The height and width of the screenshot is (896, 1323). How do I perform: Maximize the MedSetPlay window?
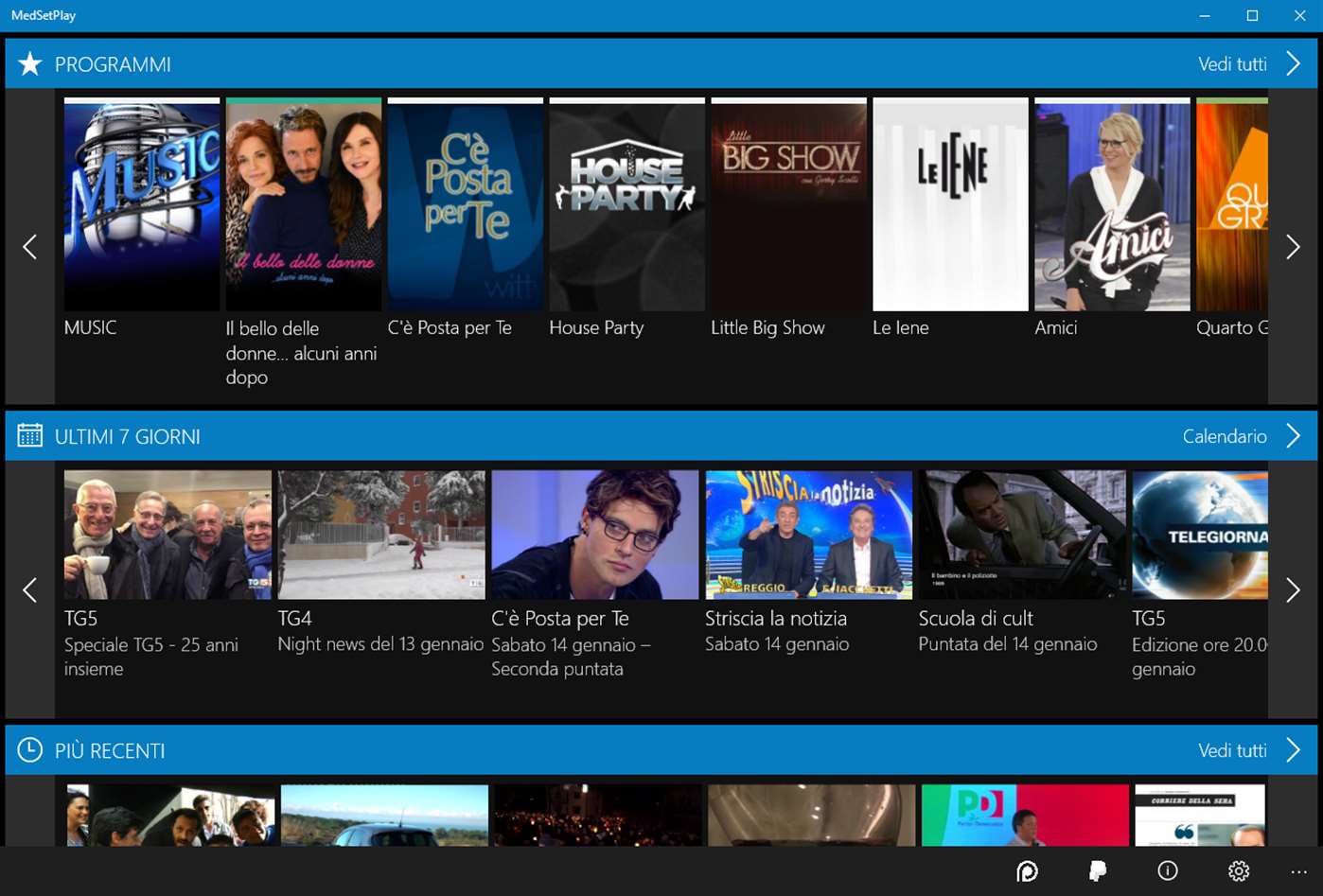pos(1252,15)
